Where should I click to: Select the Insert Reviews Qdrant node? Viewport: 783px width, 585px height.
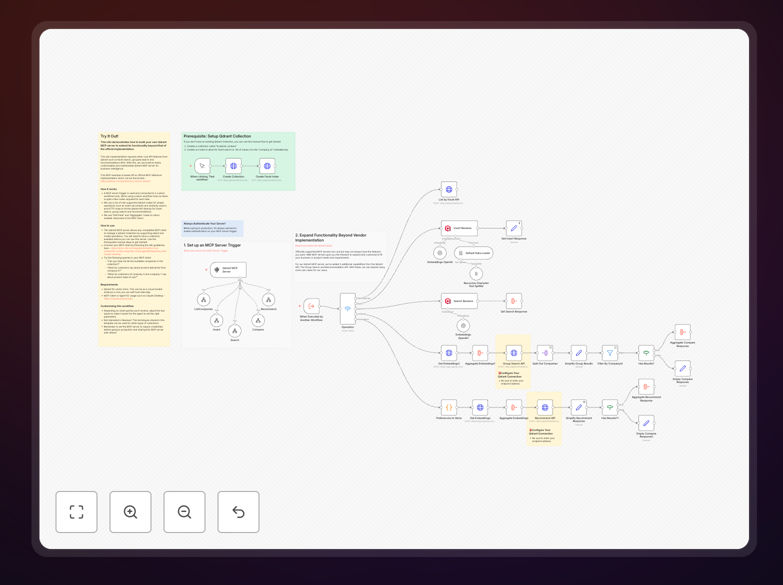459,228
